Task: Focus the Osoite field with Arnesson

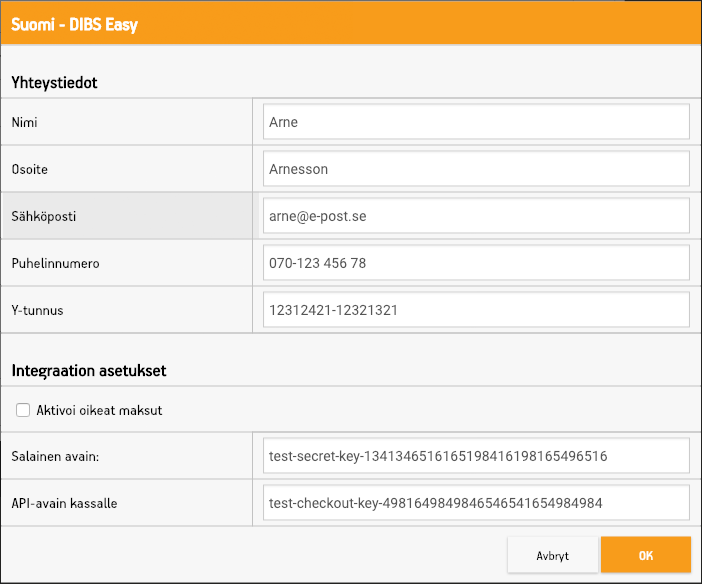Action: 476,169
